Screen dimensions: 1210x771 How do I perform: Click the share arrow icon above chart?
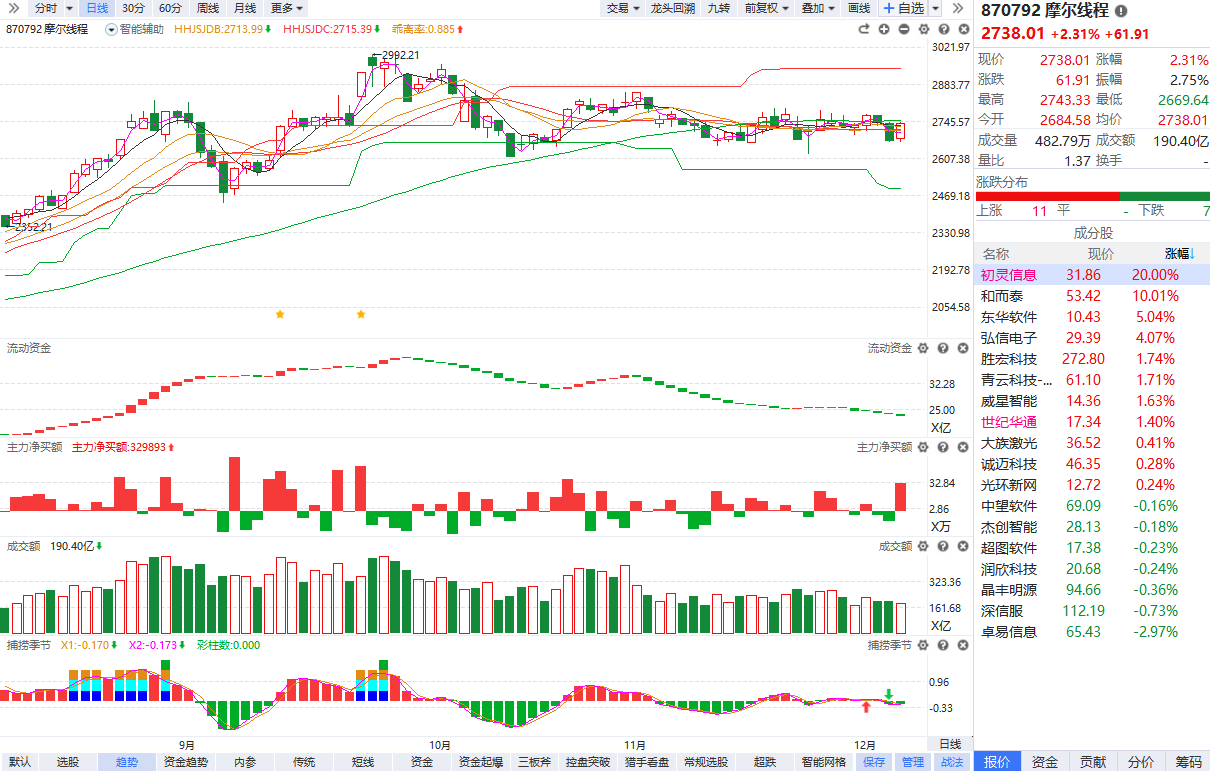click(864, 29)
